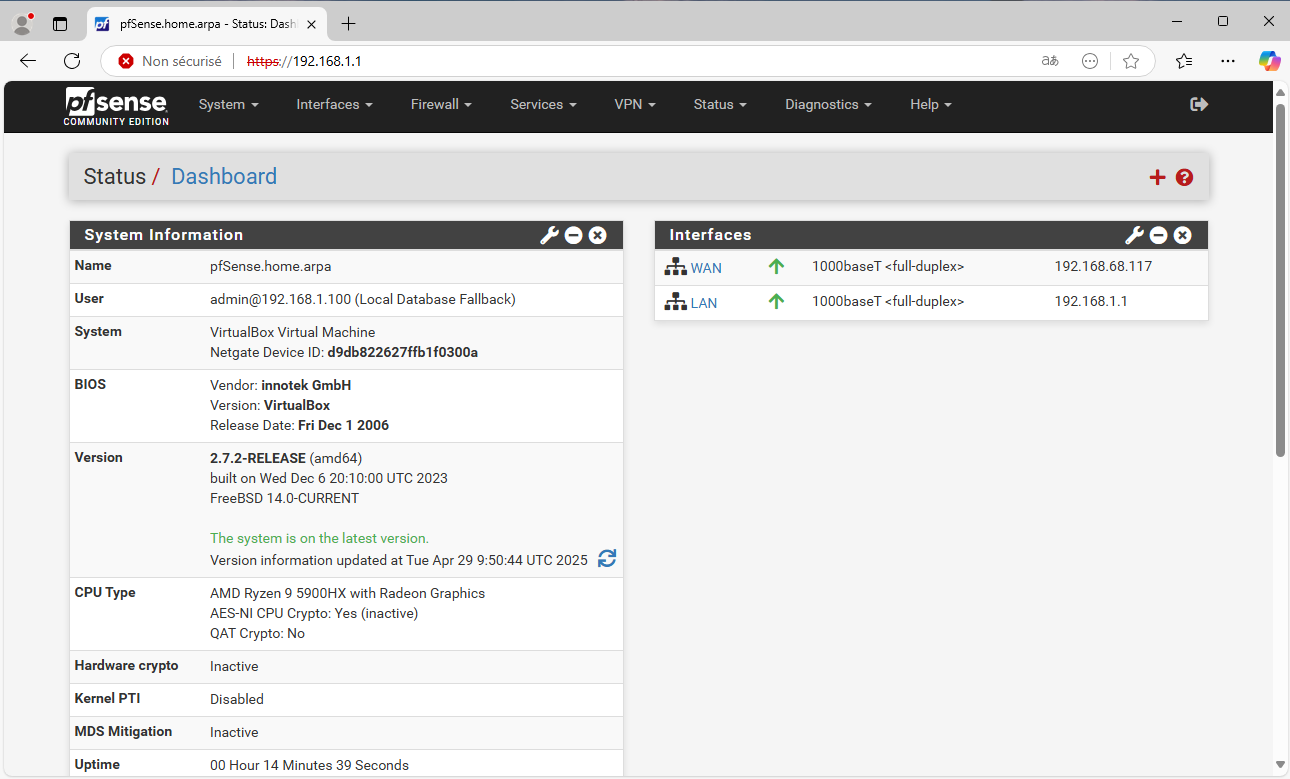Open the LAN interface link
1290x779 pixels.
704,302
